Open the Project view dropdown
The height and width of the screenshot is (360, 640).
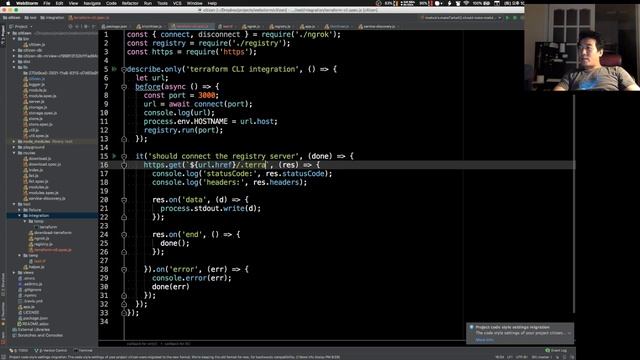point(21,27)
